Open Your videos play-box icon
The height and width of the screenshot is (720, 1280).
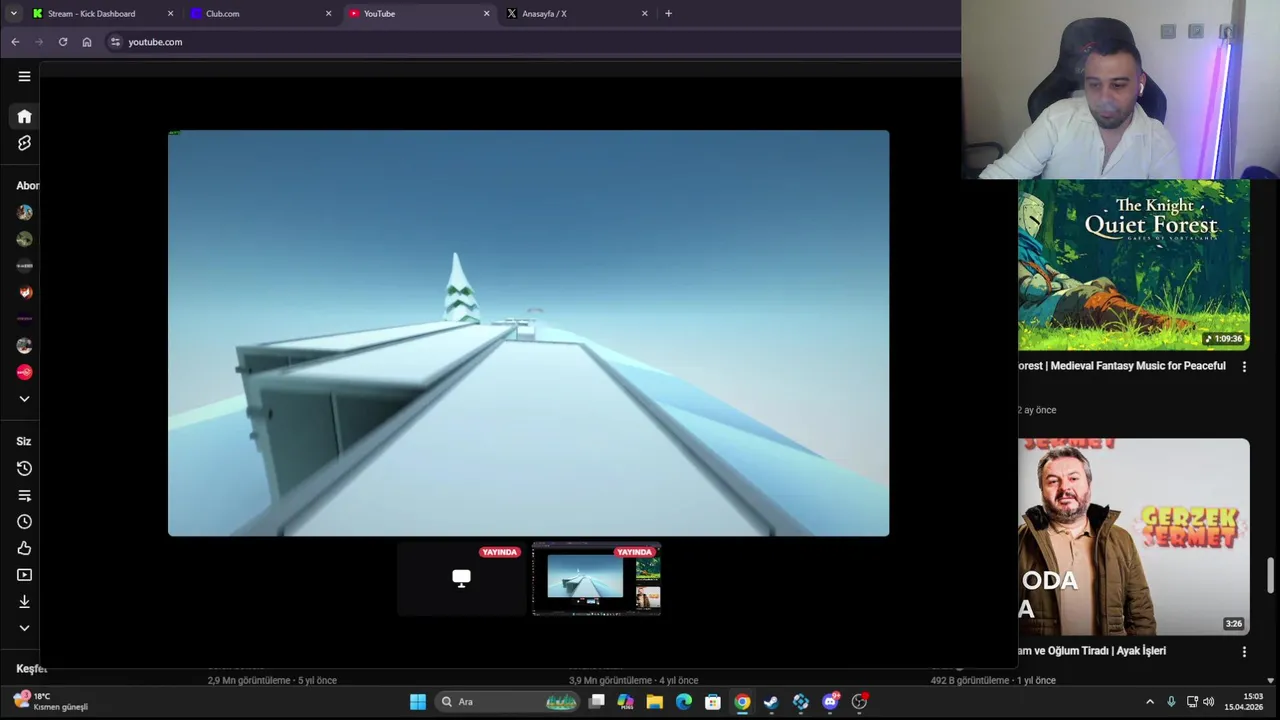(24, 575)
